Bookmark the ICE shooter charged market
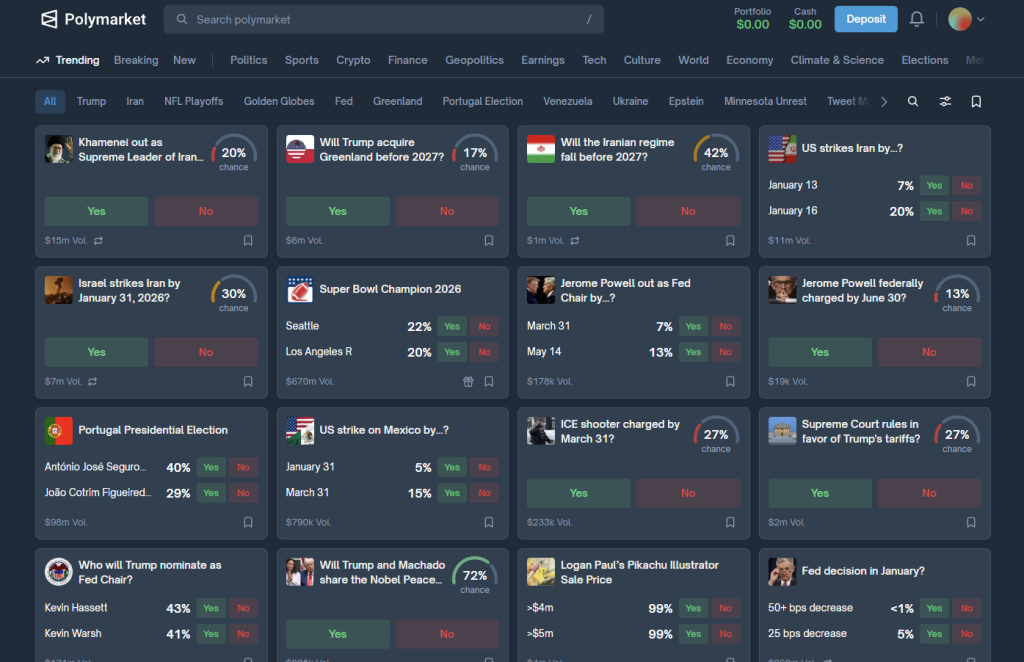The width and height of the screenshot is (1024, 662). coord(730,522)
